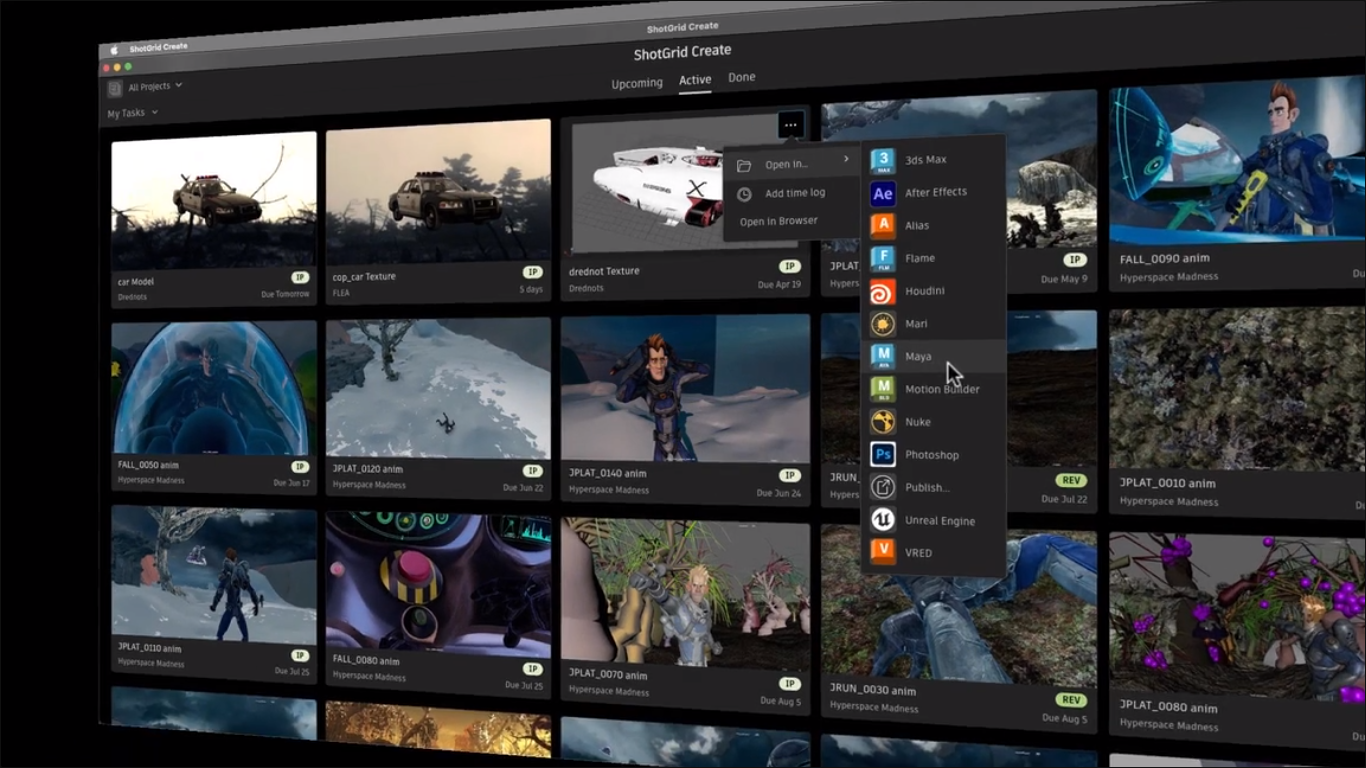Image resolution: width=1366 pixels, height=768 pixels.
Task: Click the Mari app icon
Action: [x=883, y=324]
